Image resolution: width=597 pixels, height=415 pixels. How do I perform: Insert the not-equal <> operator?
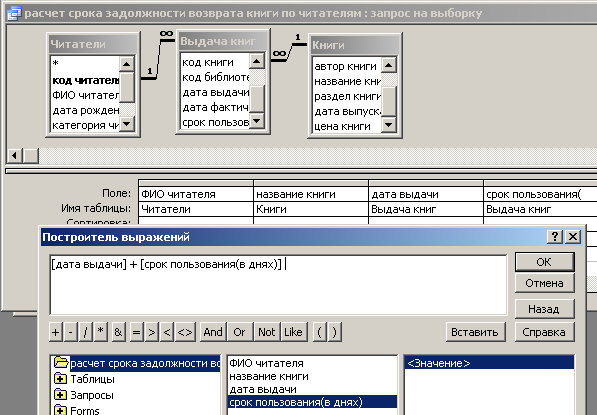[185, 332]
